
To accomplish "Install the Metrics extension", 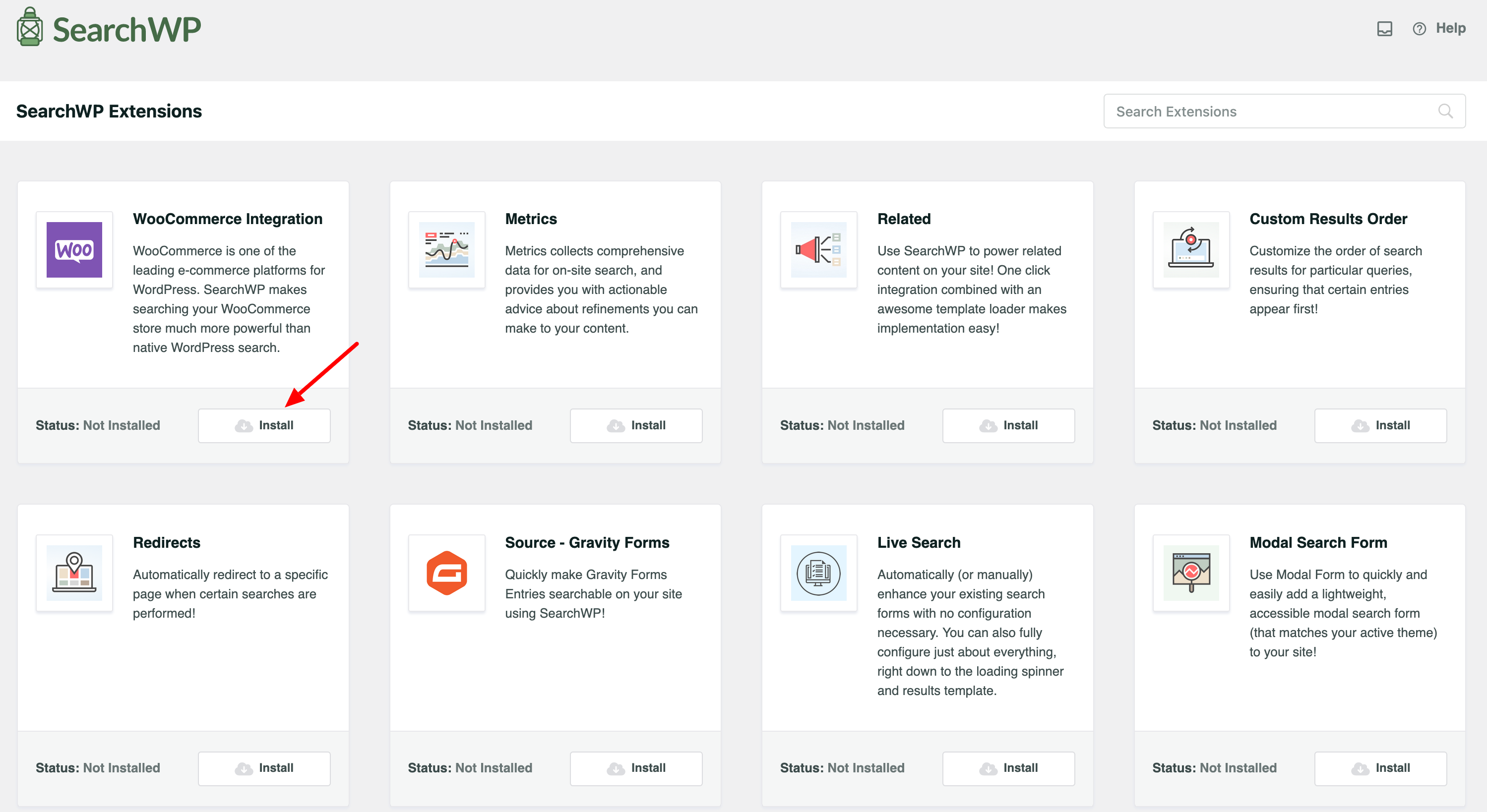I will click(x=636, y=425).
